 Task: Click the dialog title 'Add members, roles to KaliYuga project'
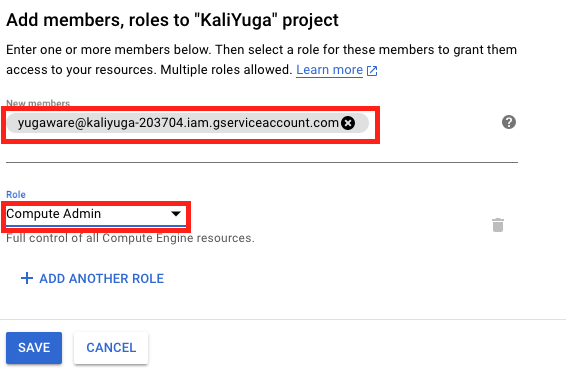[x=172, y=20]
